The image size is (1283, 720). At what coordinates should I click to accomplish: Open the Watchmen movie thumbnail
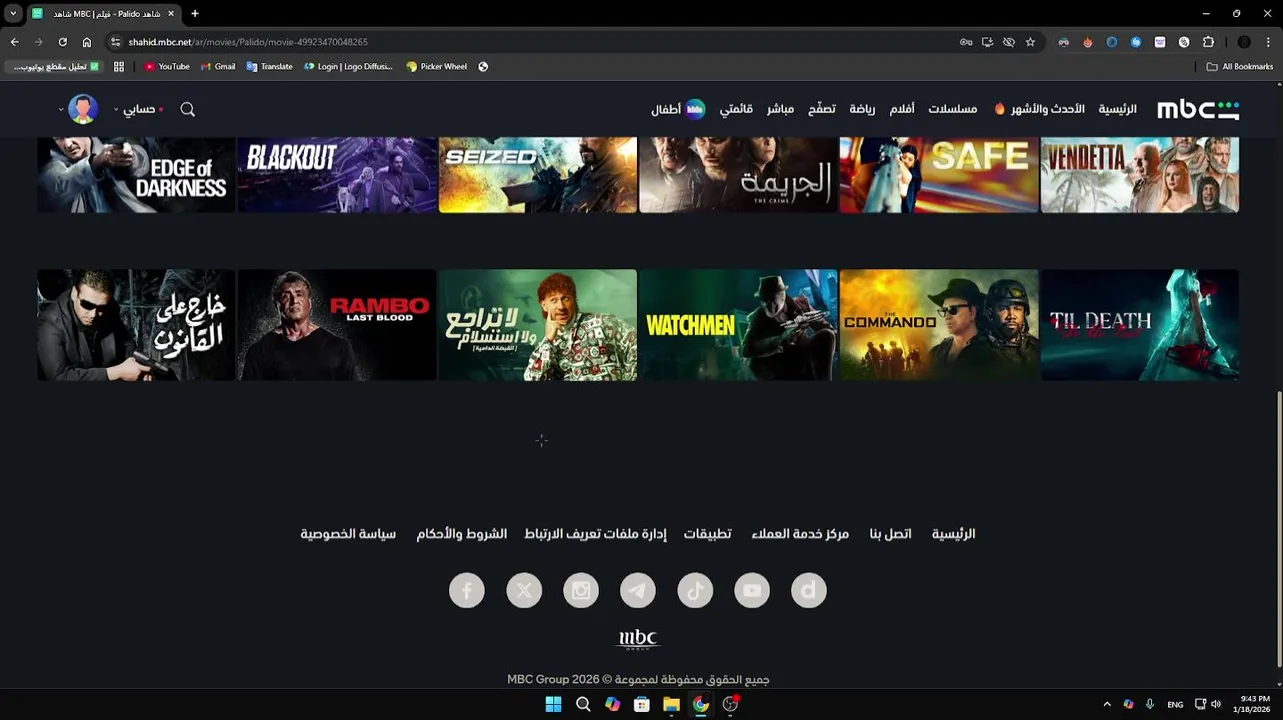tap(738, 325)
